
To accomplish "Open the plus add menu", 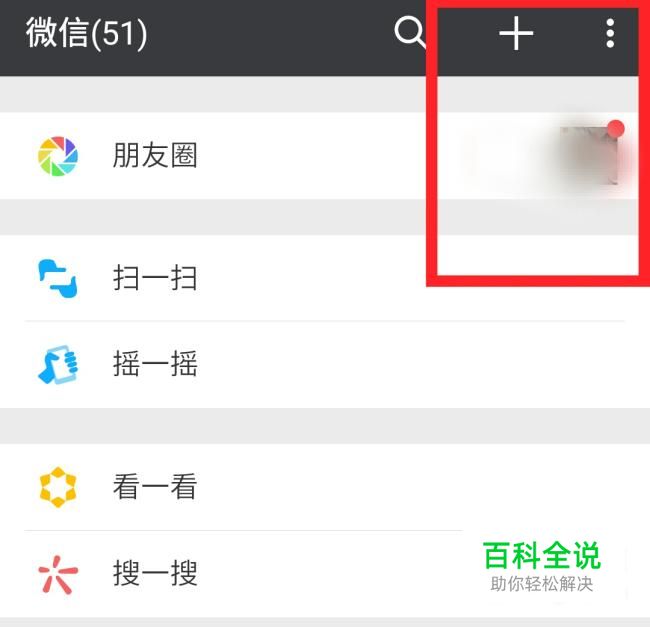I will pyautogui.click(x=516, y=33).
